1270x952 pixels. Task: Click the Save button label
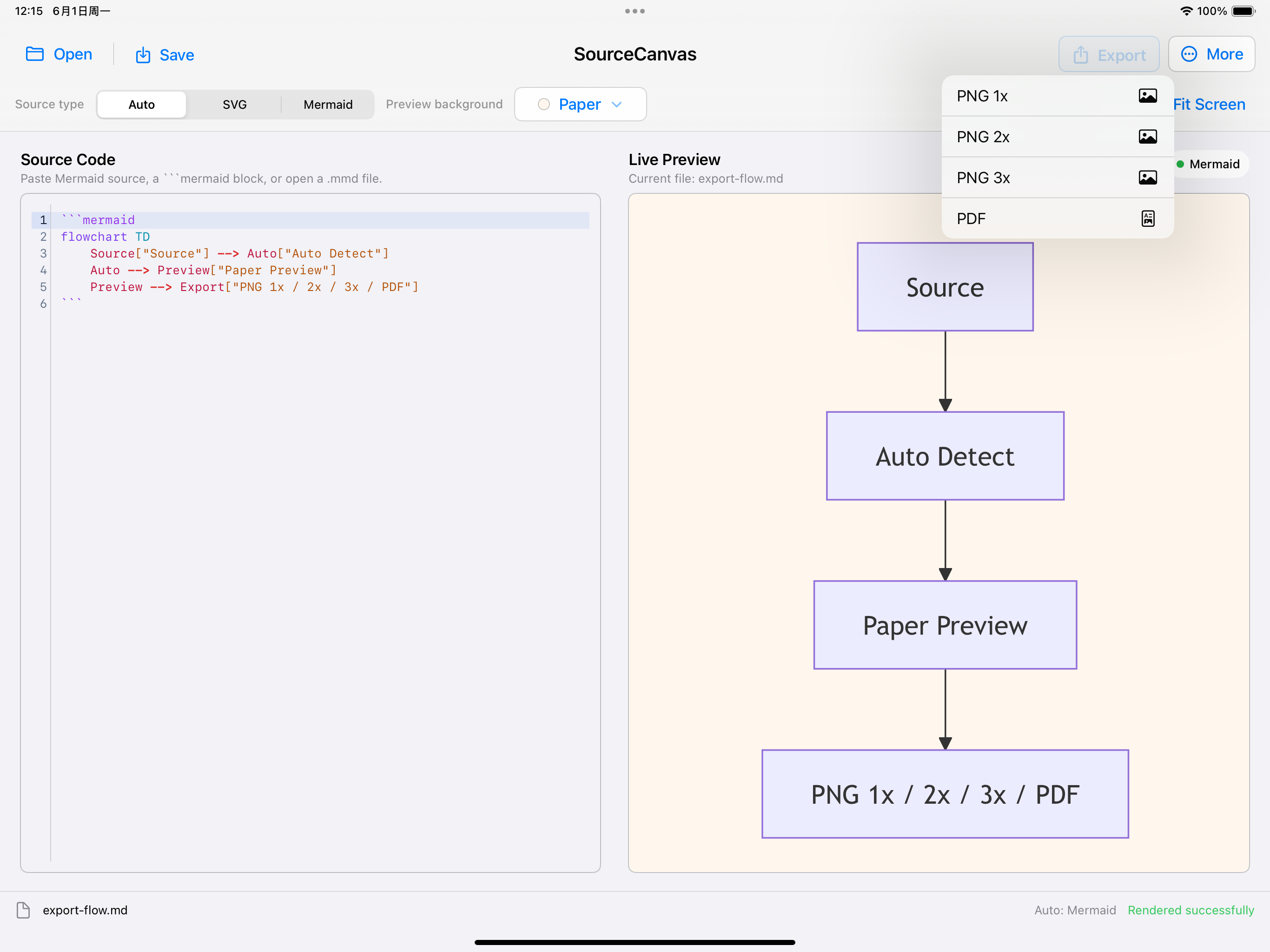pyautogui.click(x=177, y=55)
